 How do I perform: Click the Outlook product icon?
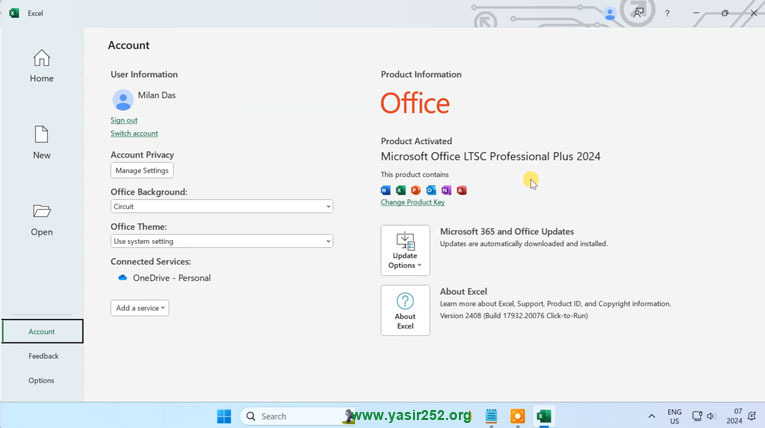click(x=431, y=190)
